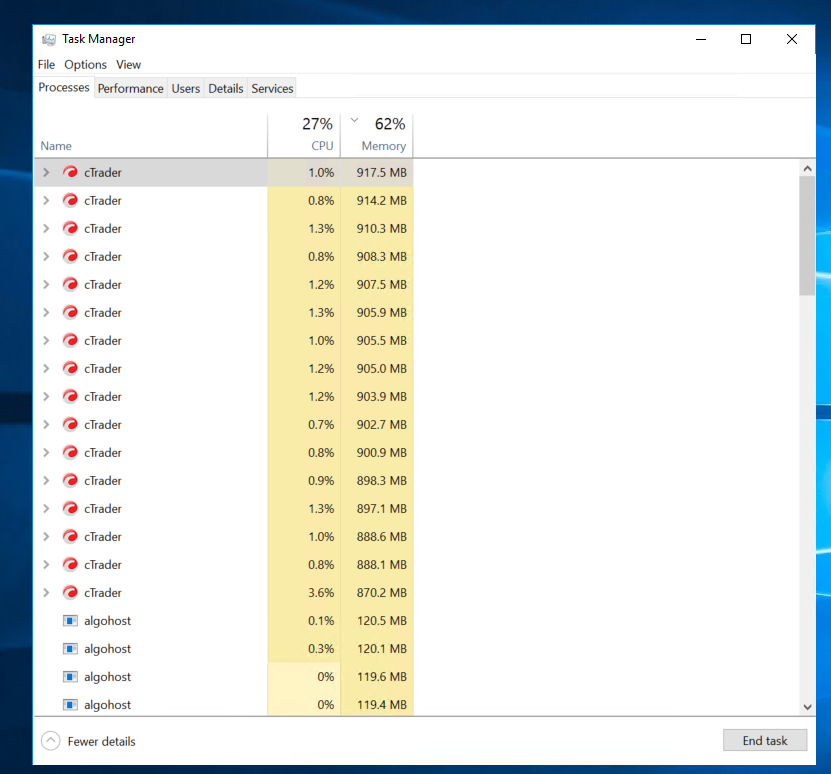Expand the cTrader process using 903.9 MB
The height and width of the screenshot is (774, 831).
pos(46,397)
